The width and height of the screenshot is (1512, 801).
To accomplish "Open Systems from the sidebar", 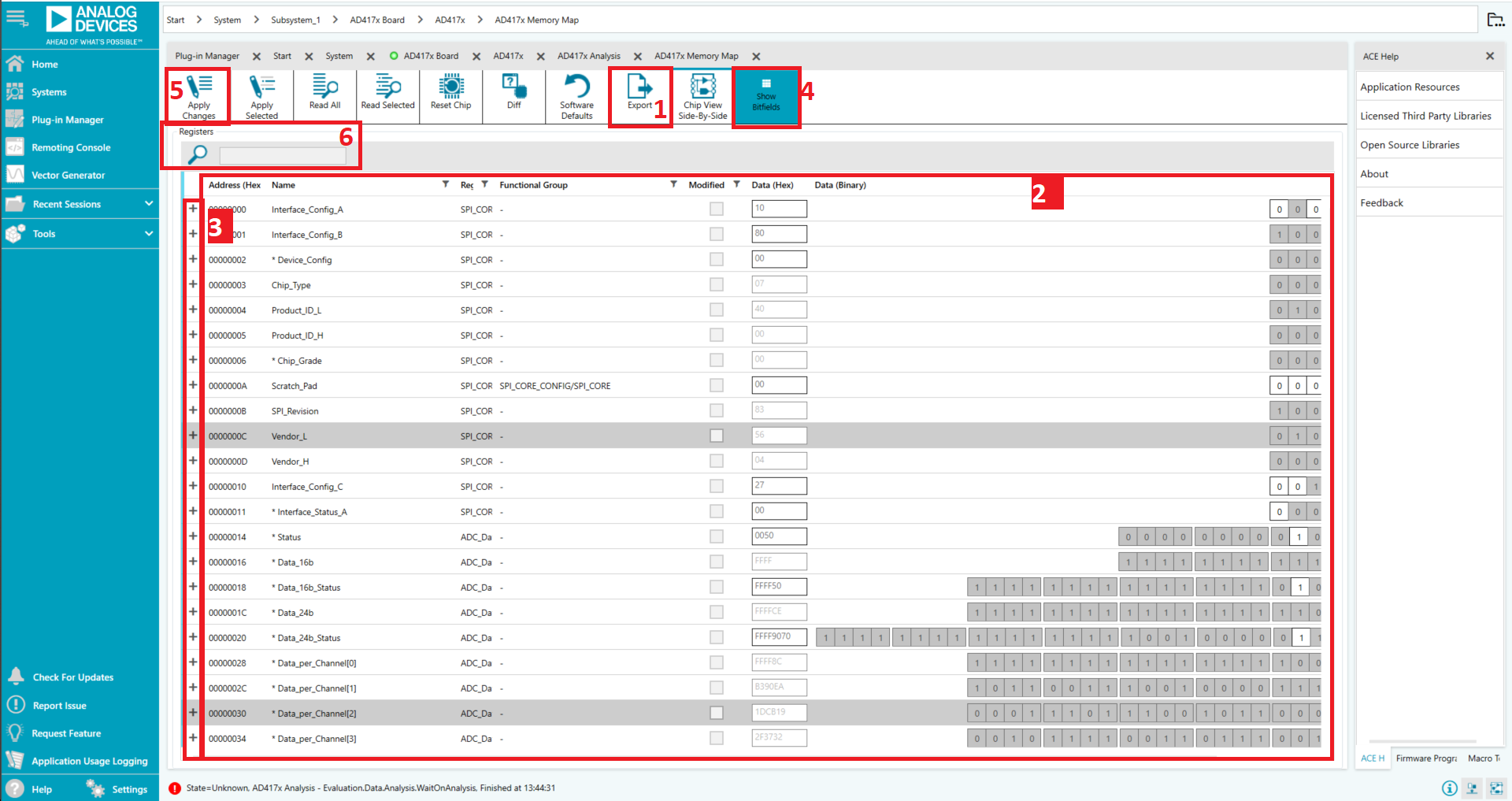I will (49, 92).
